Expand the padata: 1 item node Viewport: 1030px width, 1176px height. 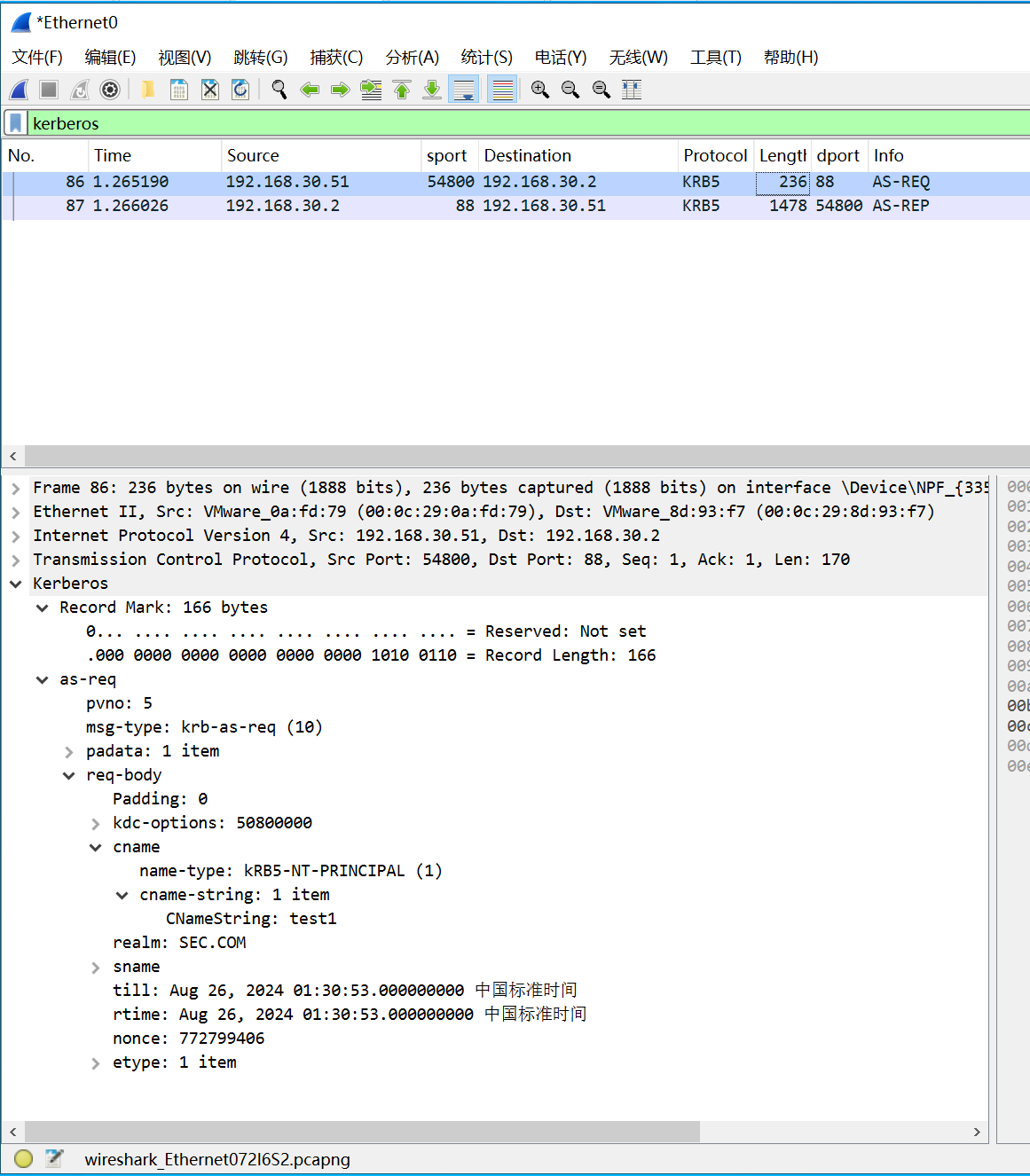click(x=69, y=752)
